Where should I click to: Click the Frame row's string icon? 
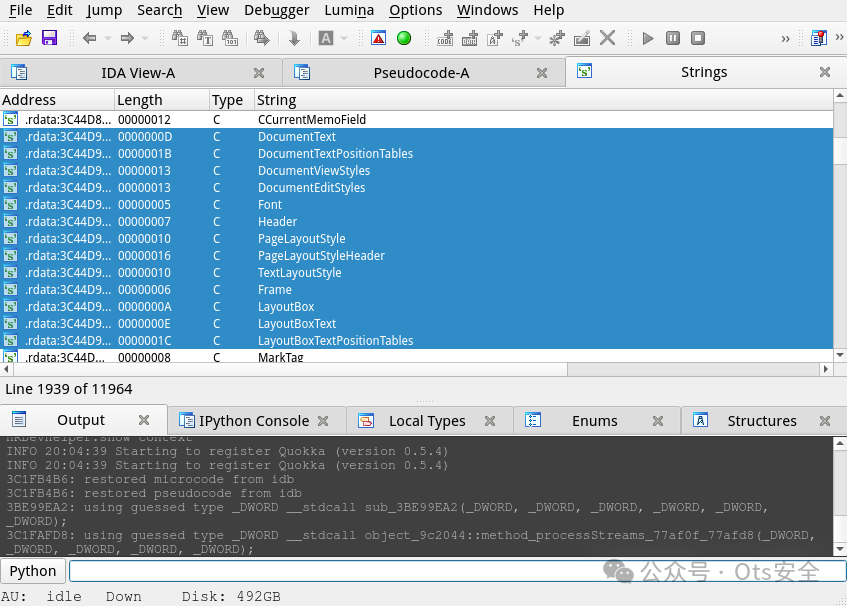tap(10, 289)
